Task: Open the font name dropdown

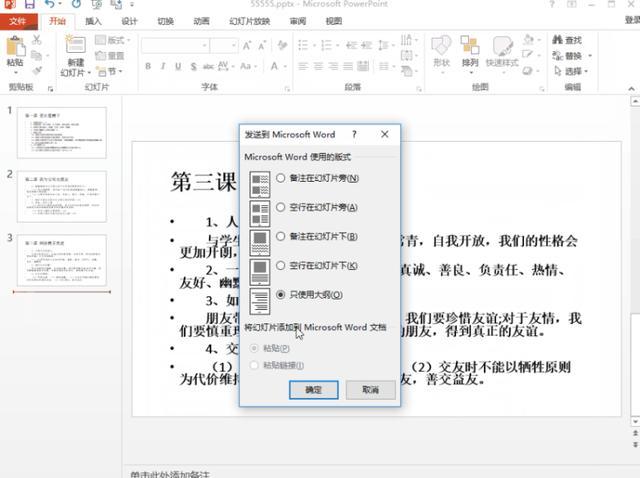Action: (204, 45)
